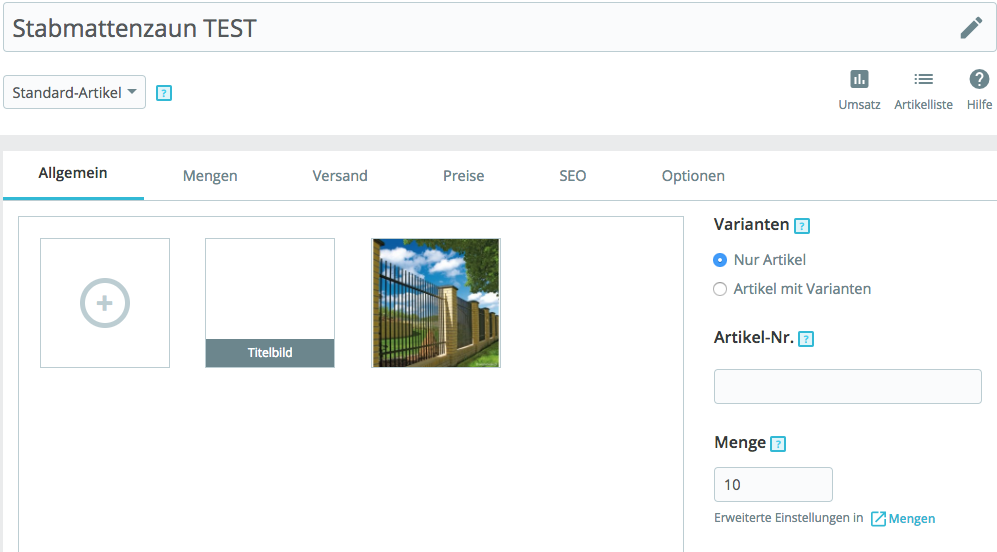Click the plus icon to add image

[x=105, y=303]
